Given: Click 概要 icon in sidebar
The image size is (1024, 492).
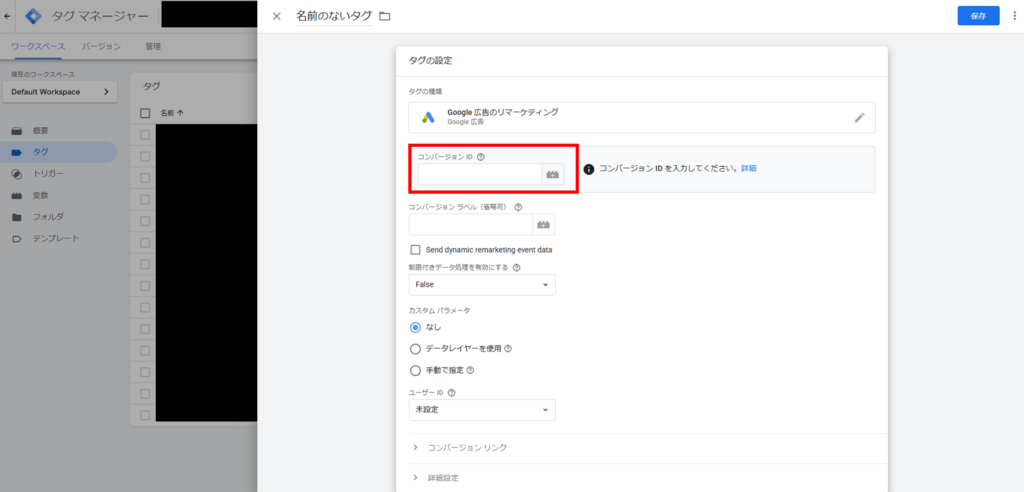Looking at the screenshot, I should tap(17, 131).
